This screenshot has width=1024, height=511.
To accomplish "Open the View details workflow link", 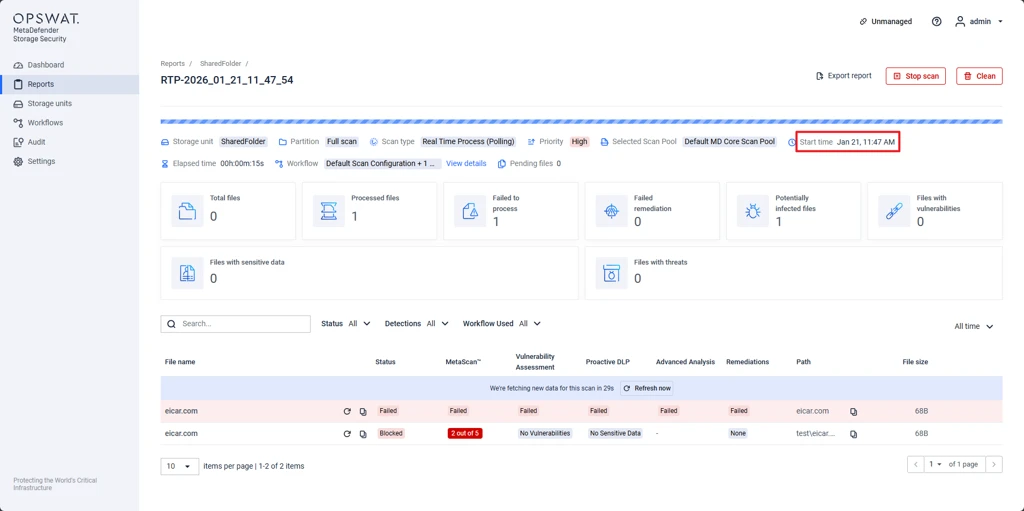I will click(x=466, y=163).
